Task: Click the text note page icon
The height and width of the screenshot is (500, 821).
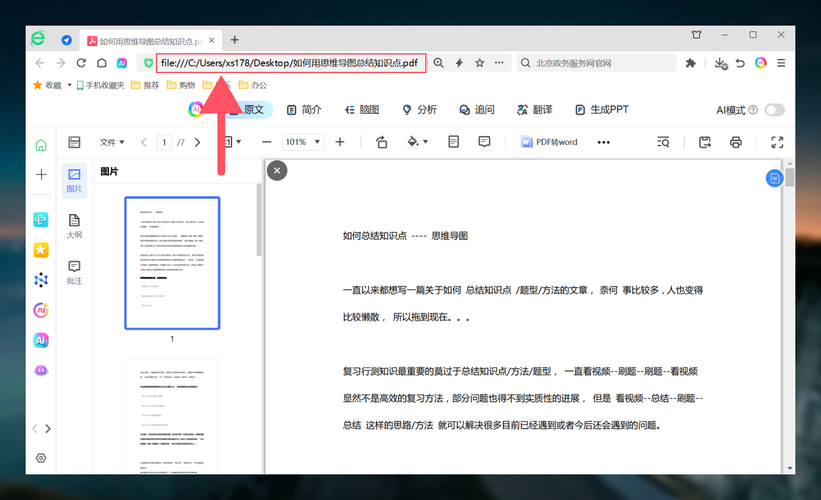Action: [x=453, y=141]
